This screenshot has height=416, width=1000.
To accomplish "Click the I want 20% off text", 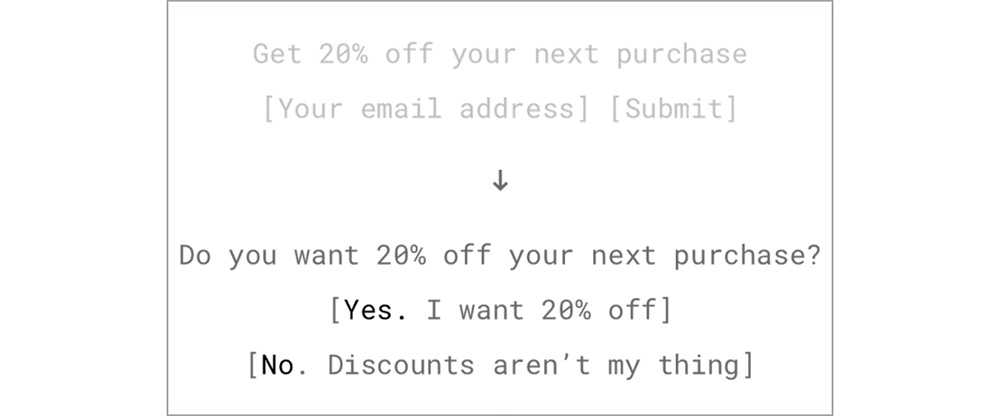I will click(x=541, y=310).
